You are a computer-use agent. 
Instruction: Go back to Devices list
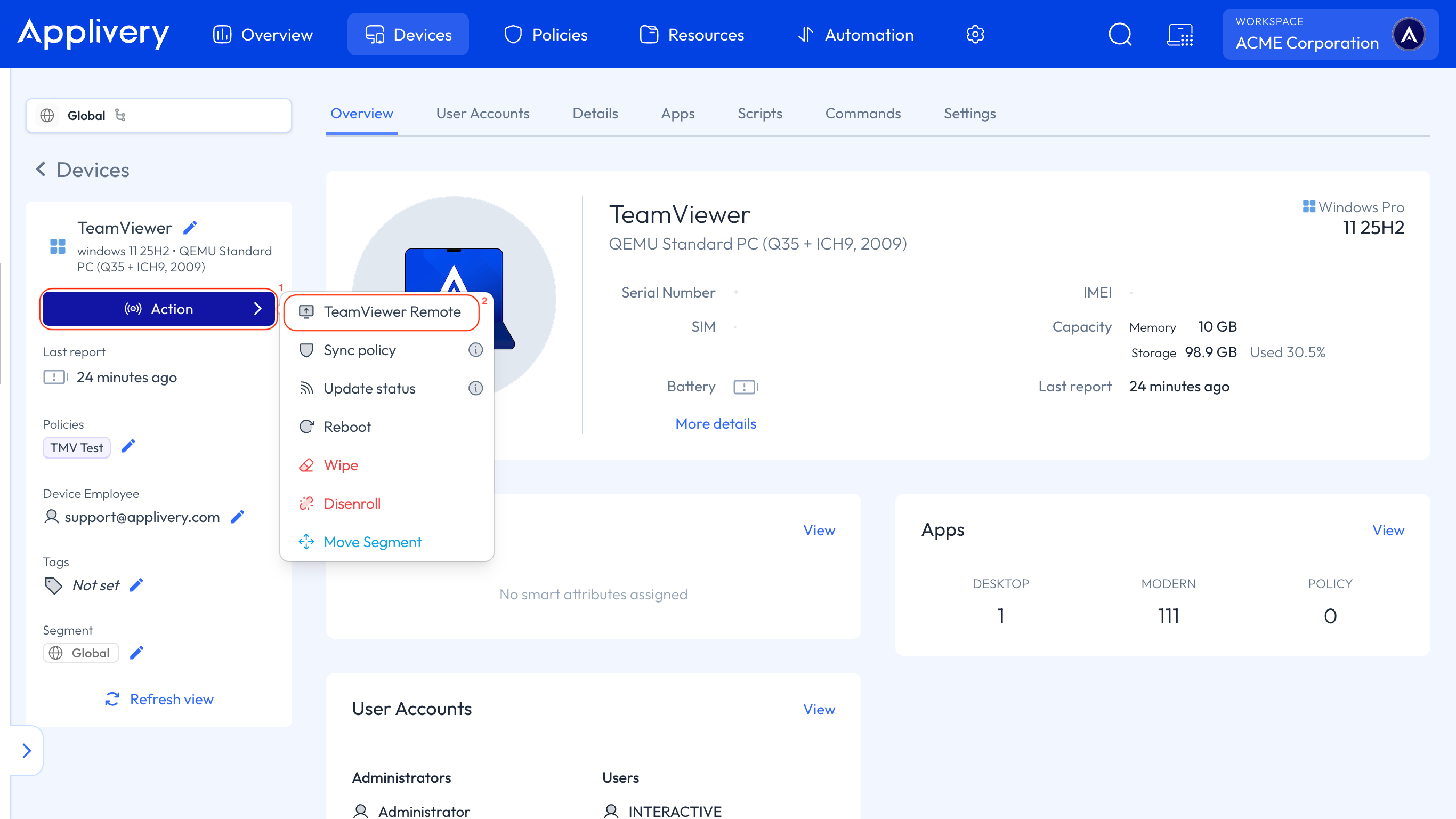pos(83,170)
